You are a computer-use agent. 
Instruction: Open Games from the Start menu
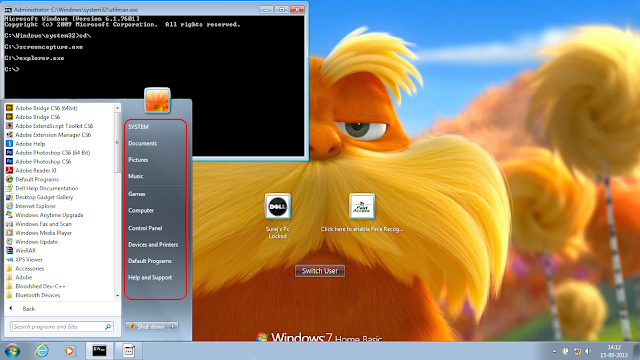tap(137, 194)
